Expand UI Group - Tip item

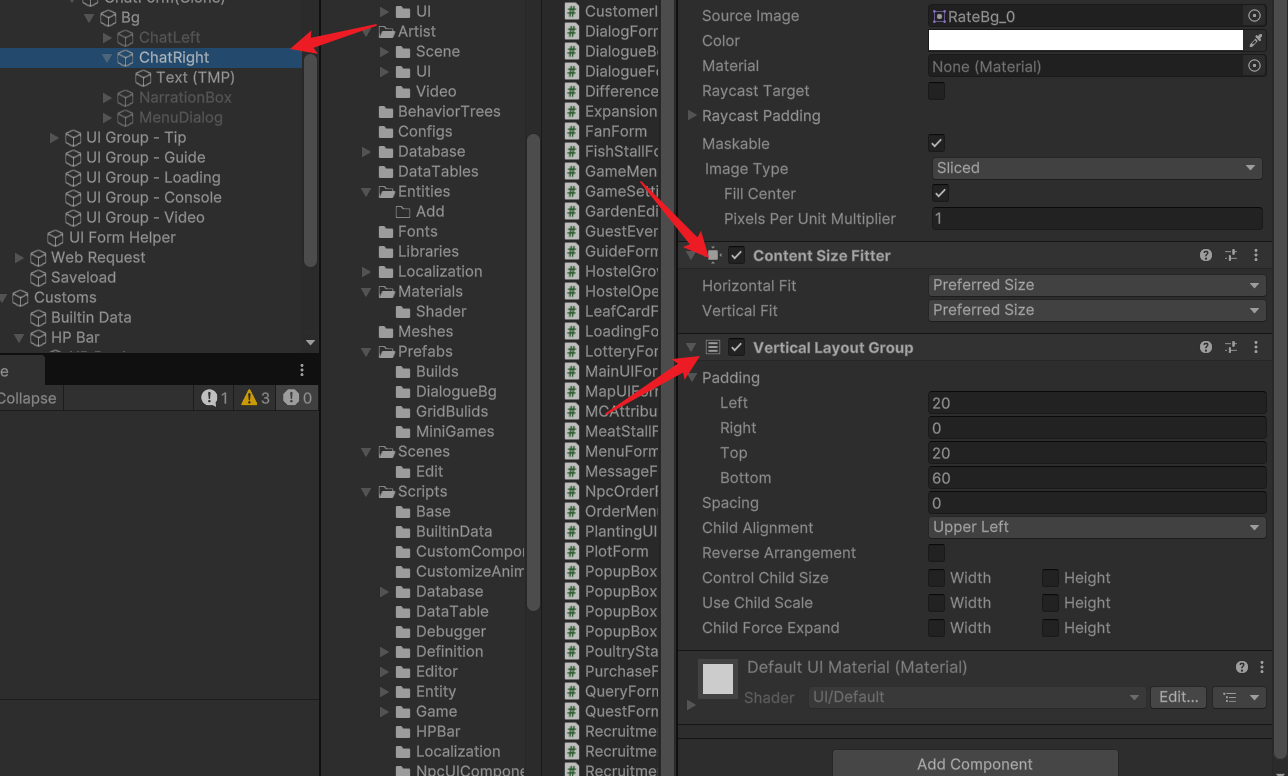(x=55, y=138)
